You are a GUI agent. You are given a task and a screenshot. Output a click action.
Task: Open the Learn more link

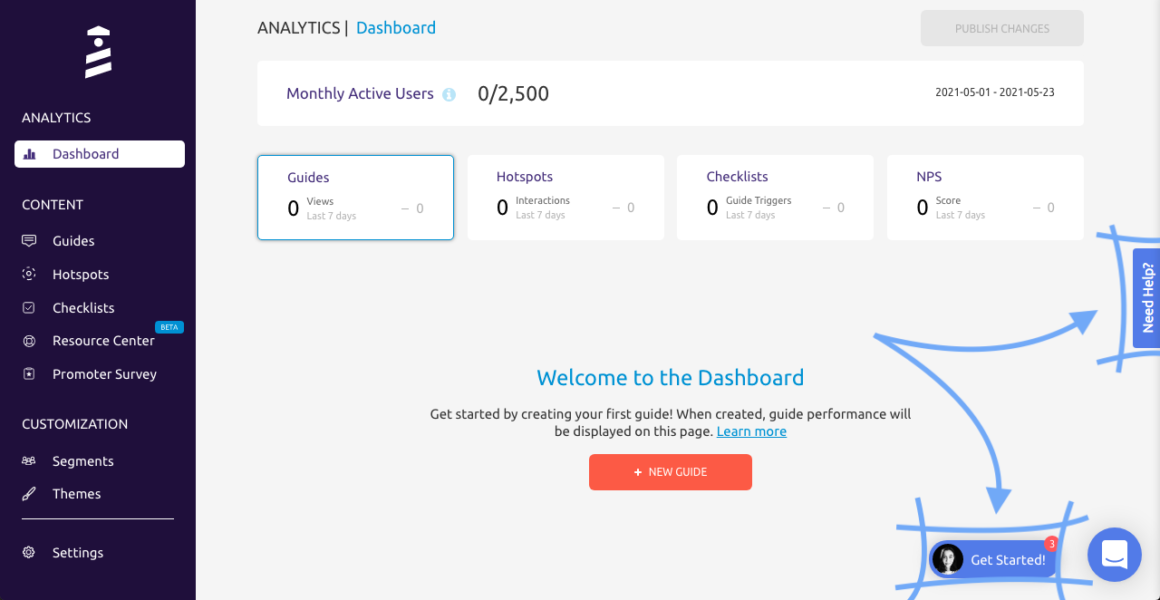point(751,431)
